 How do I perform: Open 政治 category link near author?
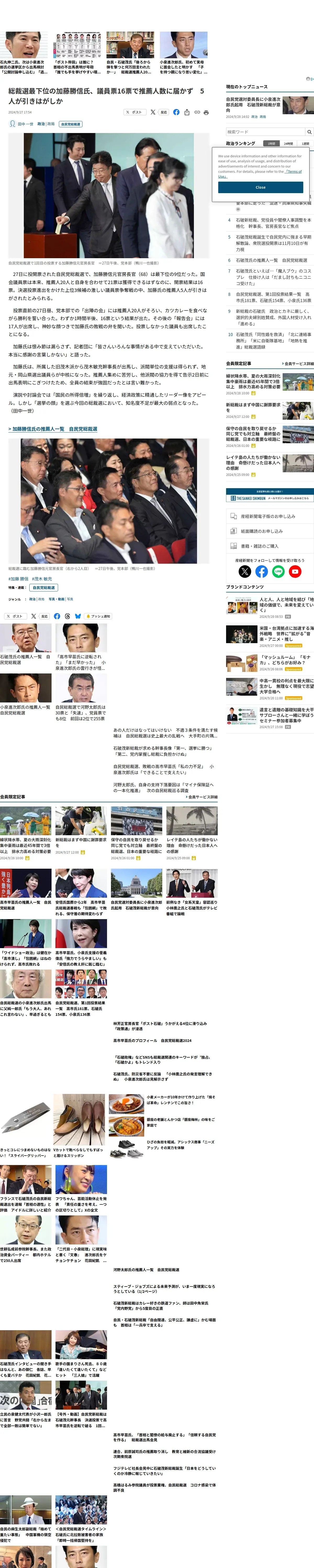tap(41, 124)
